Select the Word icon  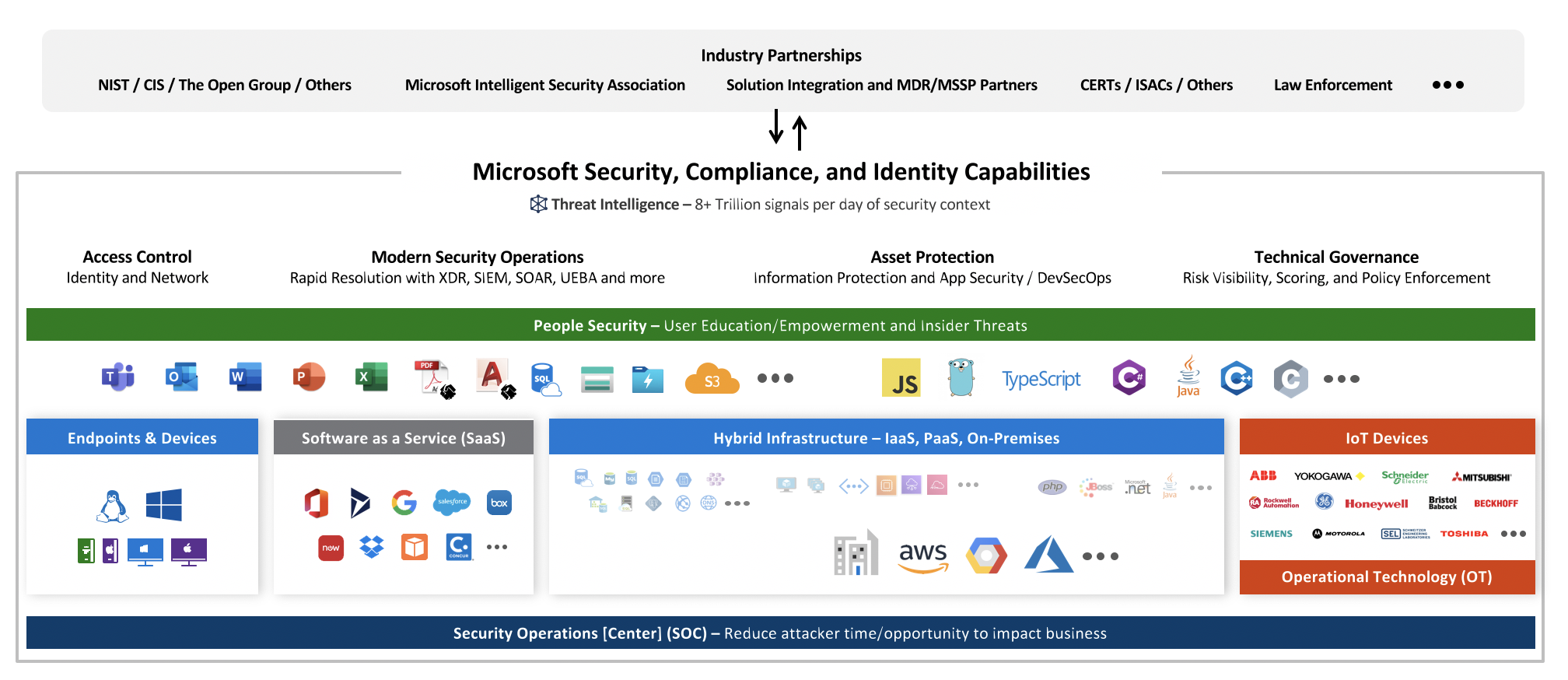tap(246, 377)
